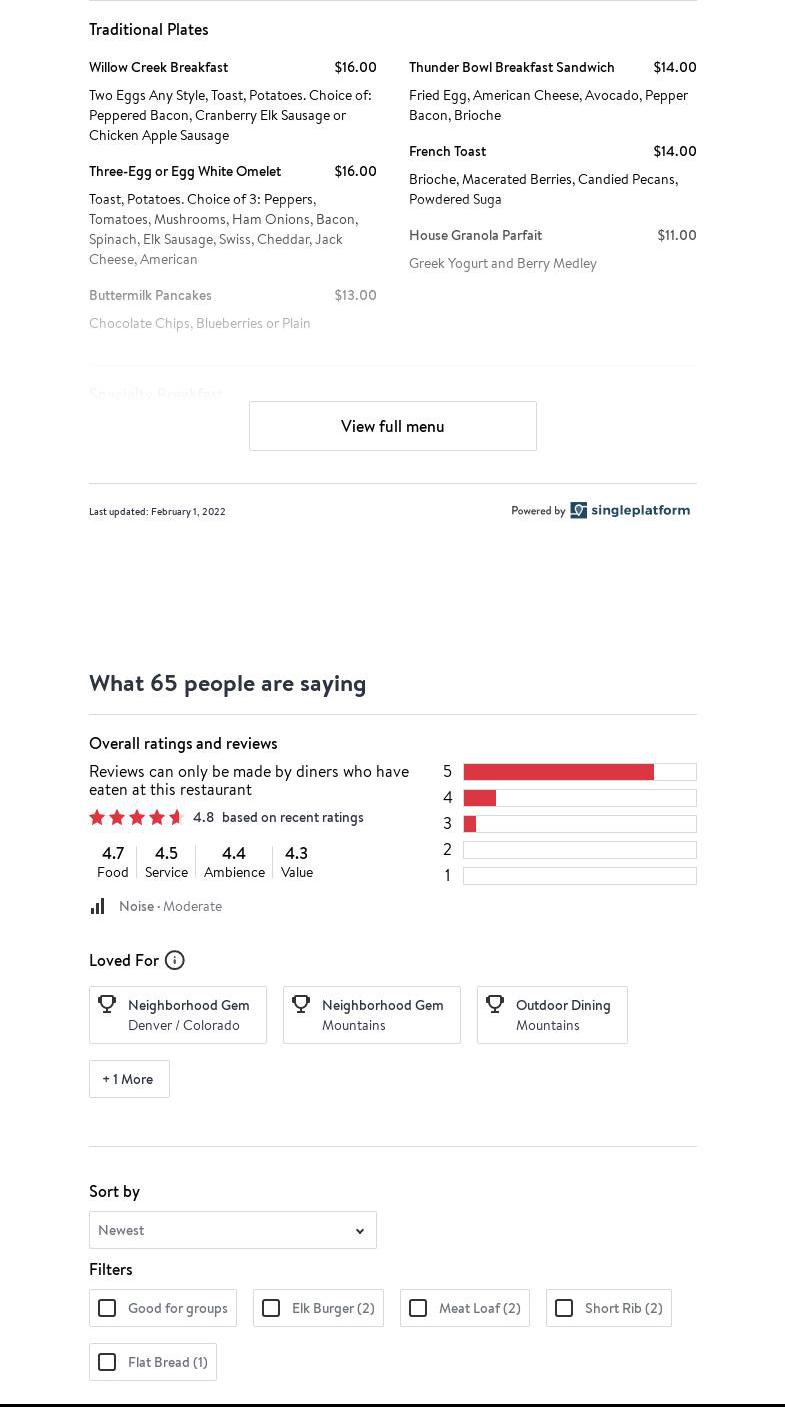785x1407 pixels.
Task: Filter reviews by 5-star rating bar
Action: [579, 772]
